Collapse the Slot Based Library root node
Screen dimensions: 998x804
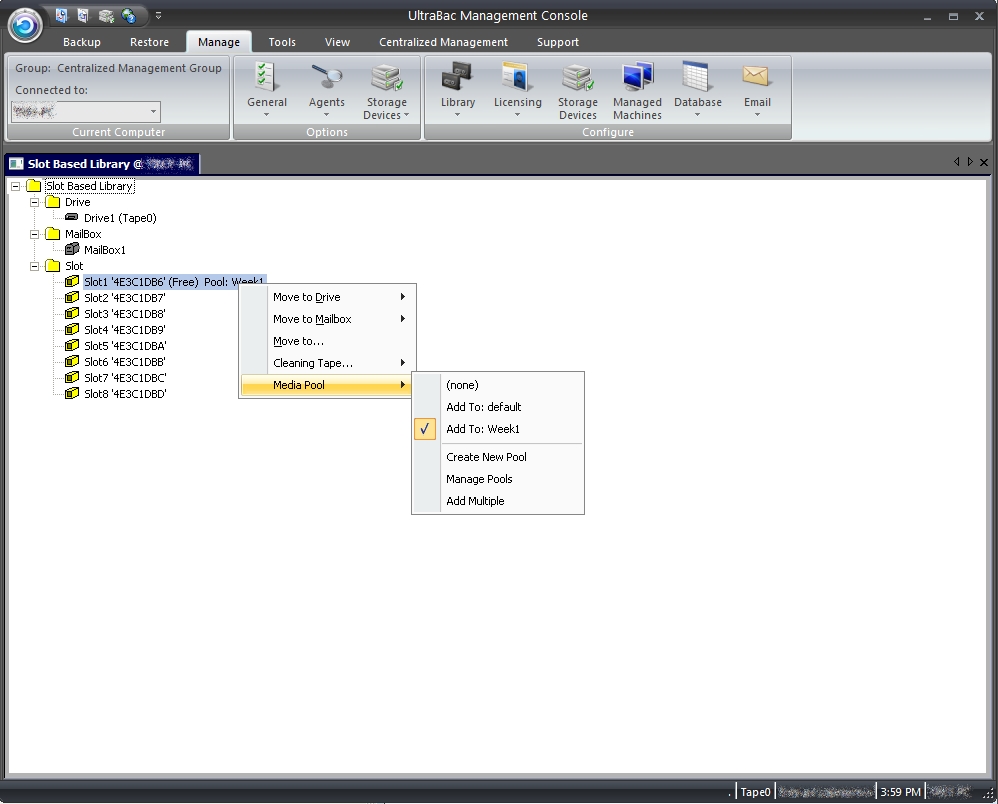[x=15, y=187]
